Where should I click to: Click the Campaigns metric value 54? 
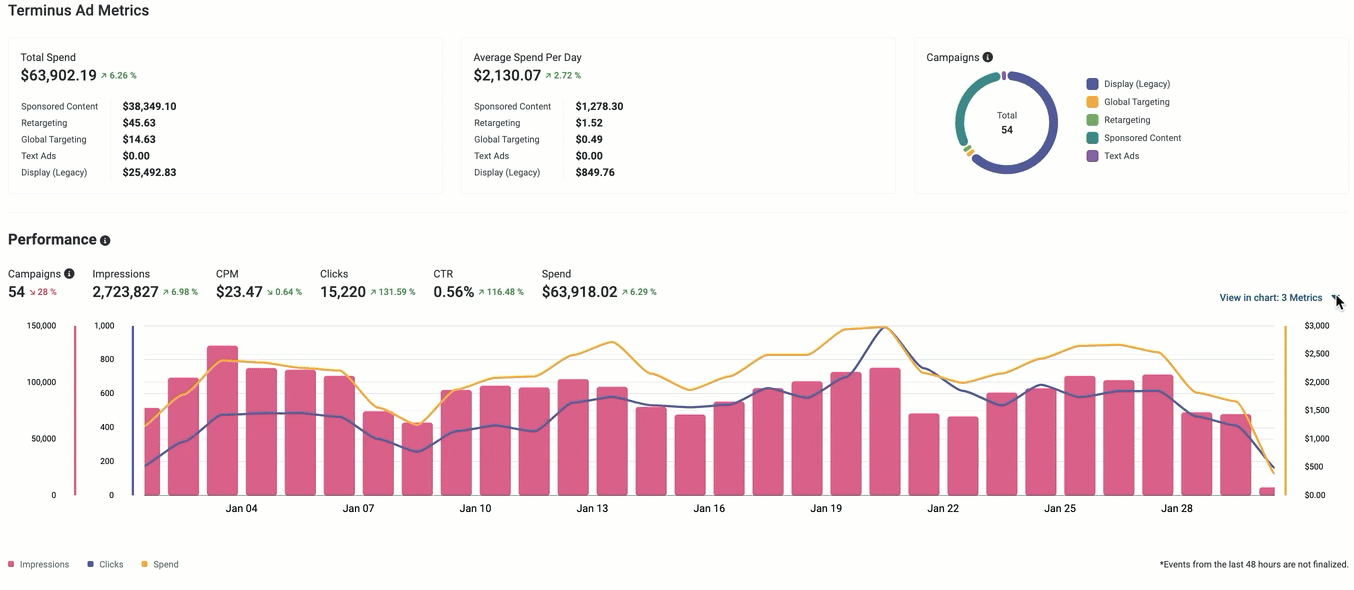pos(16,292)
